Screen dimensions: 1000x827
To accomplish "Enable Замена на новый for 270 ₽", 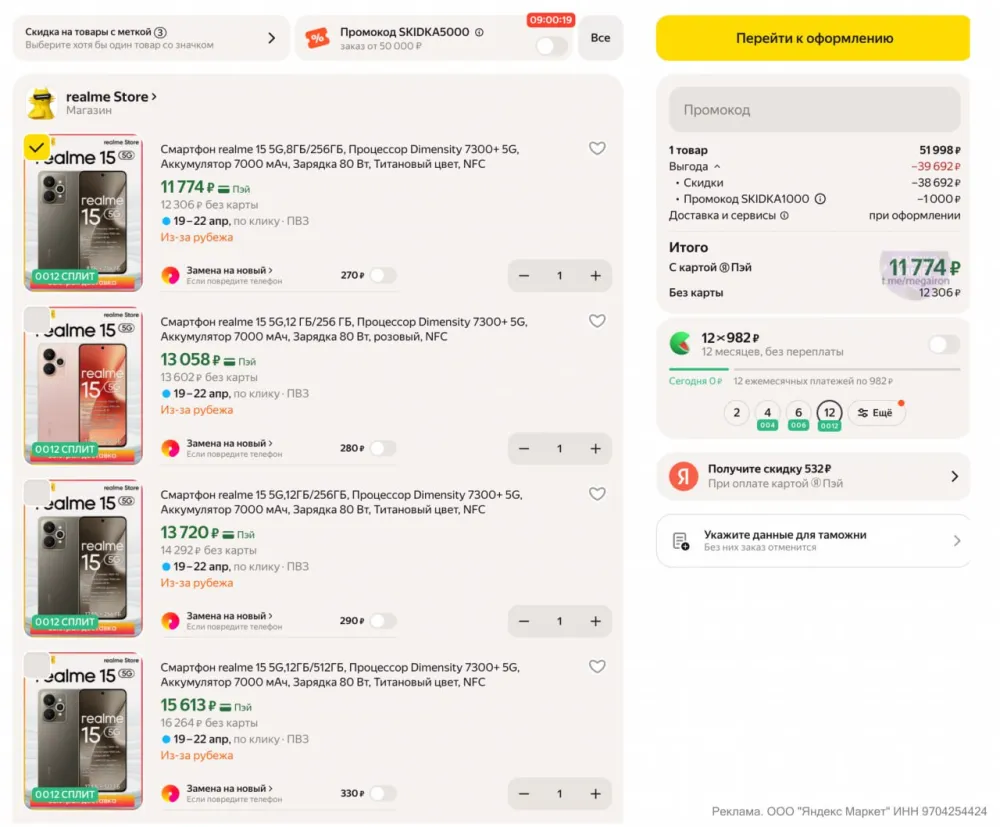I will 382,275.
